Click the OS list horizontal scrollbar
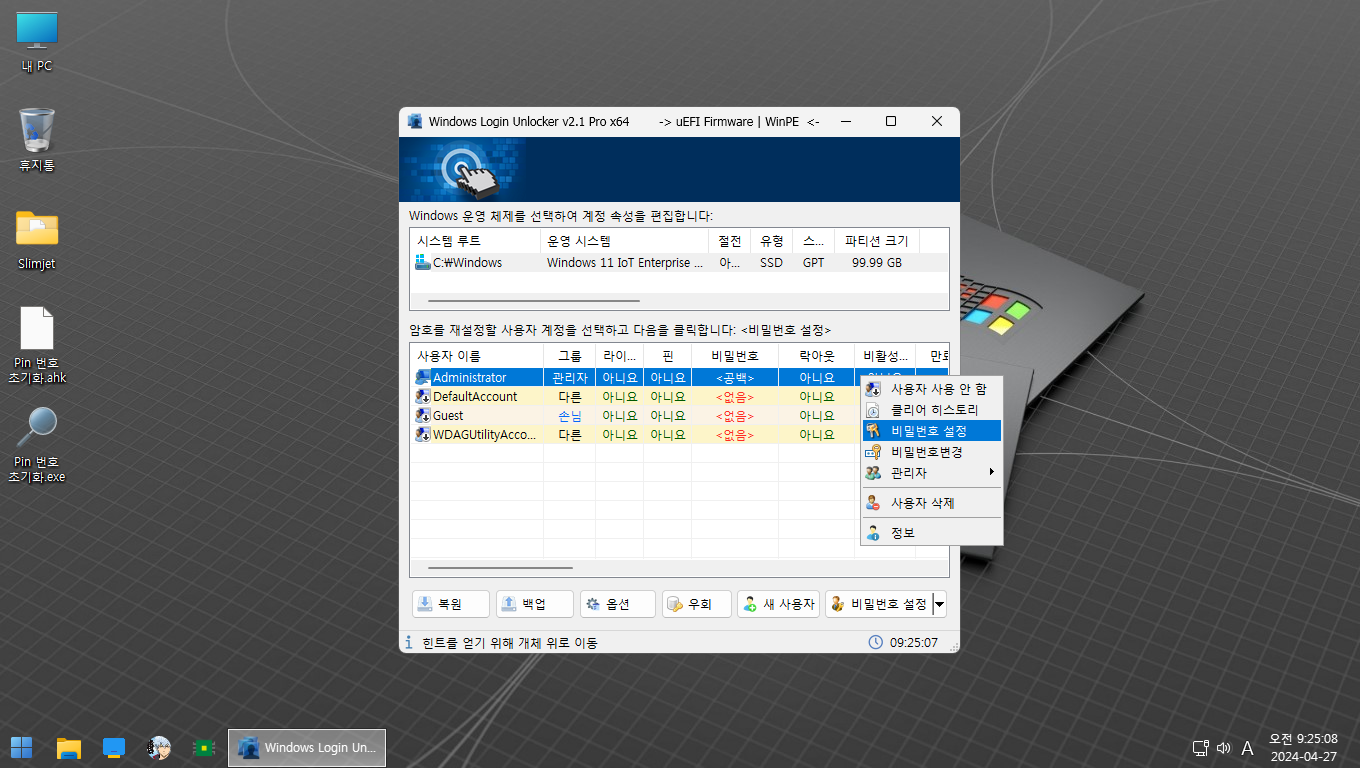Image resolution: width=1360 pixels, height=768 pixels. click(x=534, y=300)
